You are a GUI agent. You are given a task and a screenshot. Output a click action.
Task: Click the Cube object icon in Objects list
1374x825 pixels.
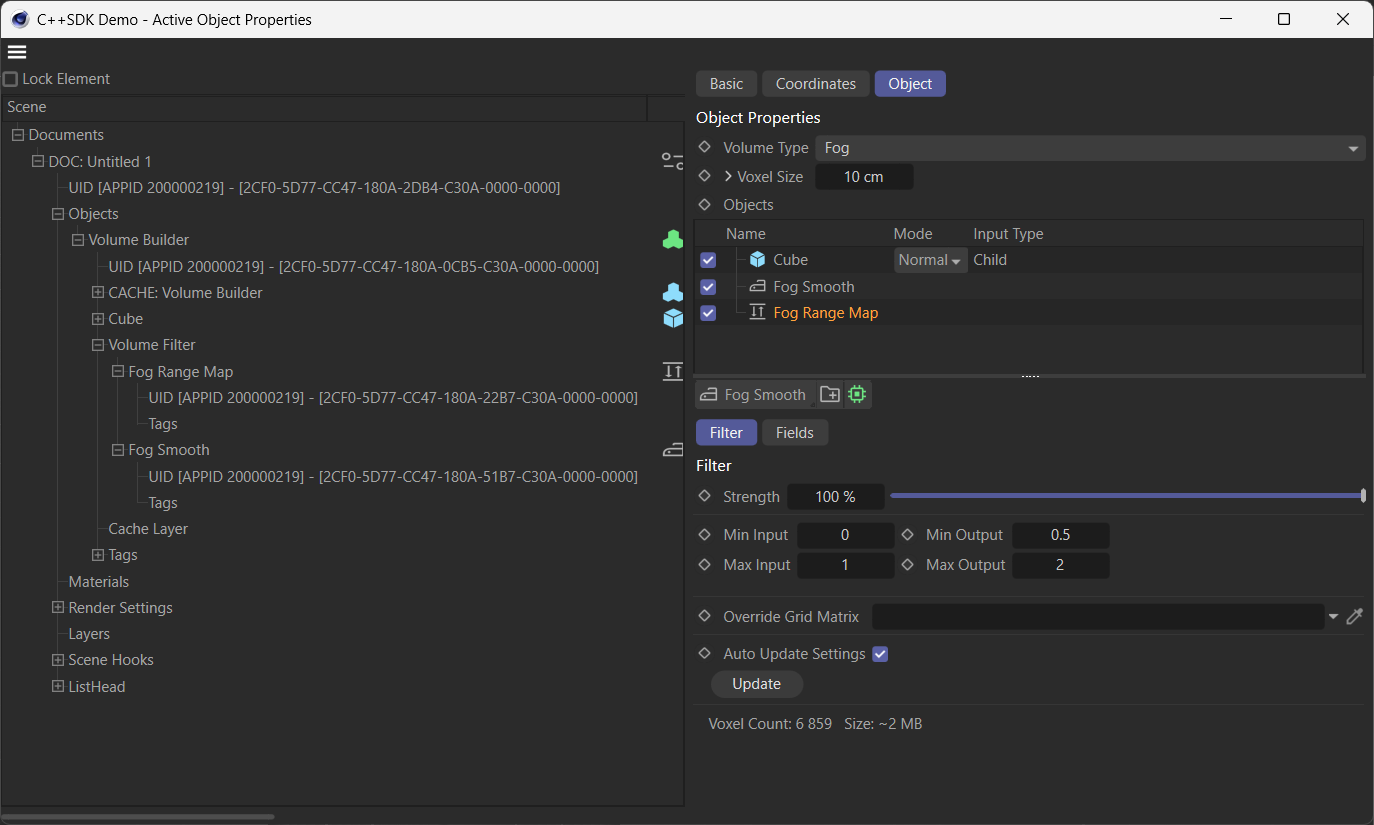pyautogui.click(x=757, y=260)
